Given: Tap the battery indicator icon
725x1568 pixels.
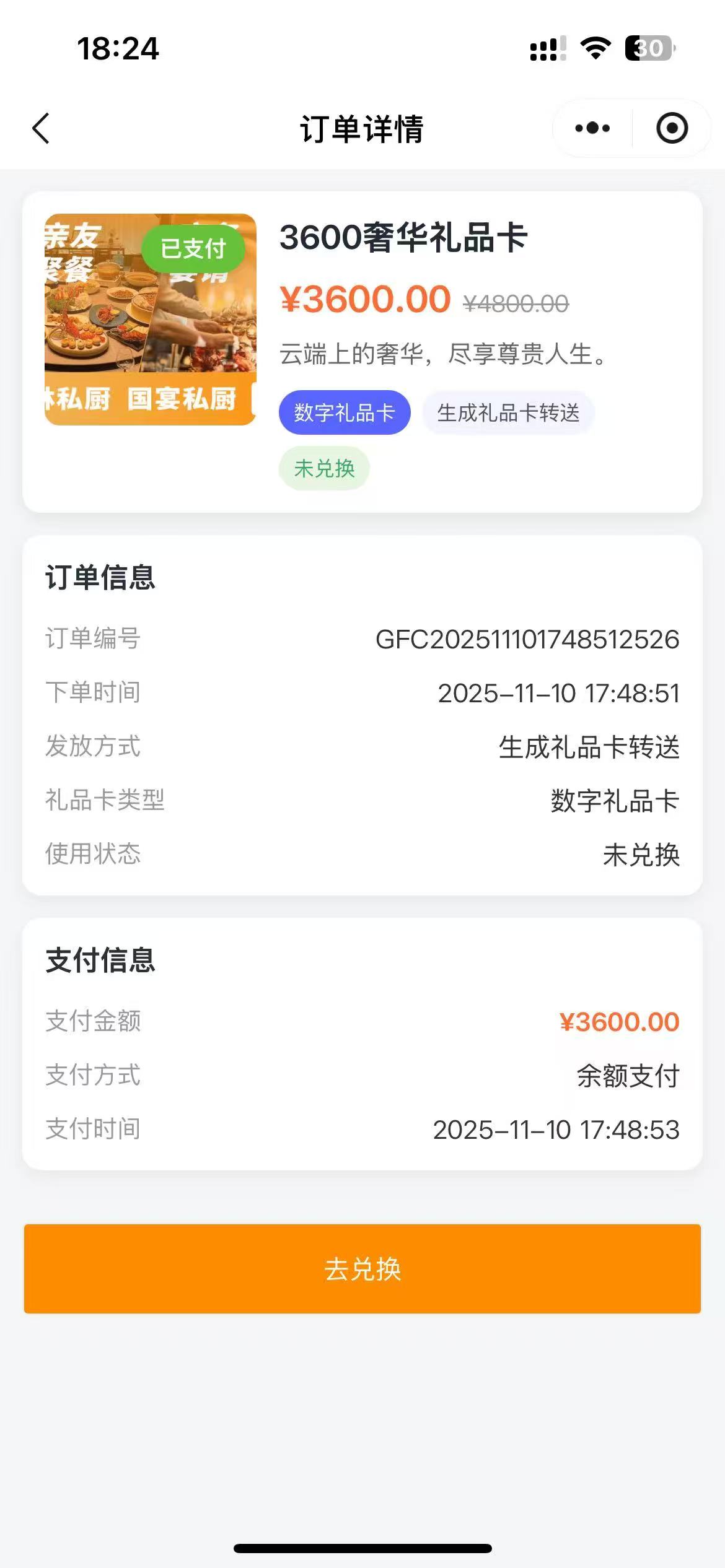Looking at the screenshot, I should (649, 48).
